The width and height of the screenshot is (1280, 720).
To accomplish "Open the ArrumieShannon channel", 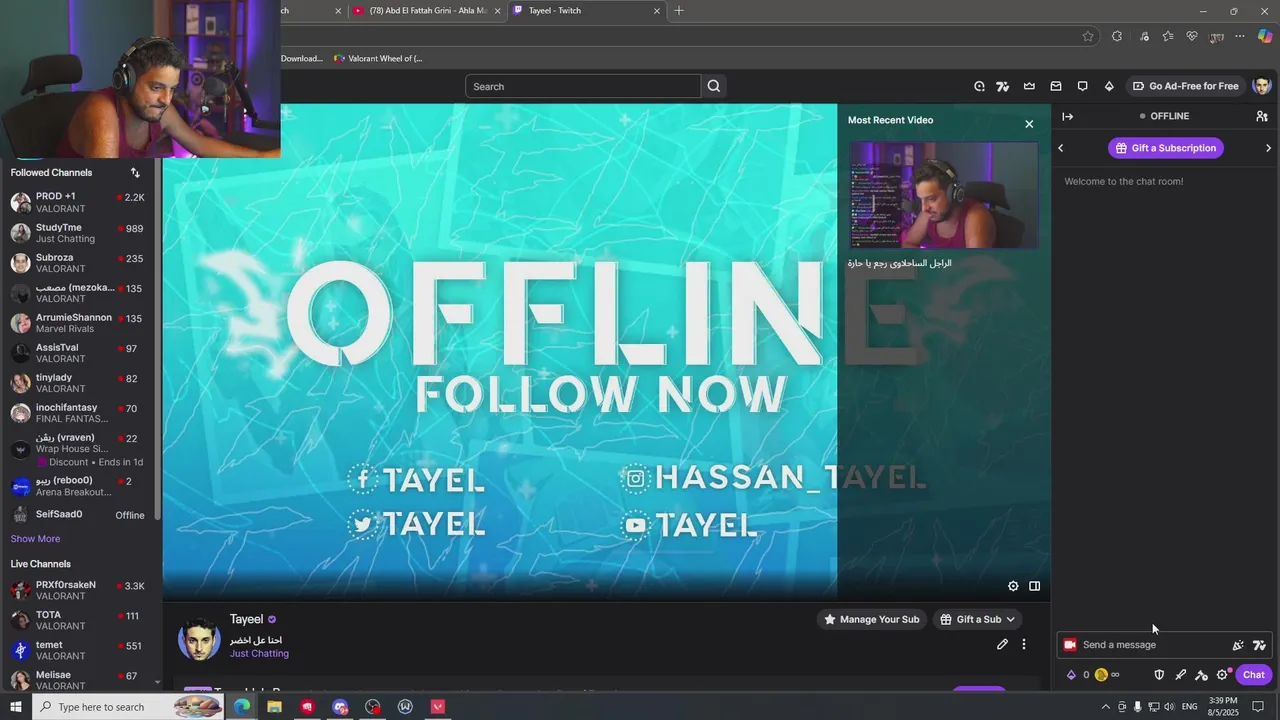I will (78, 323).
